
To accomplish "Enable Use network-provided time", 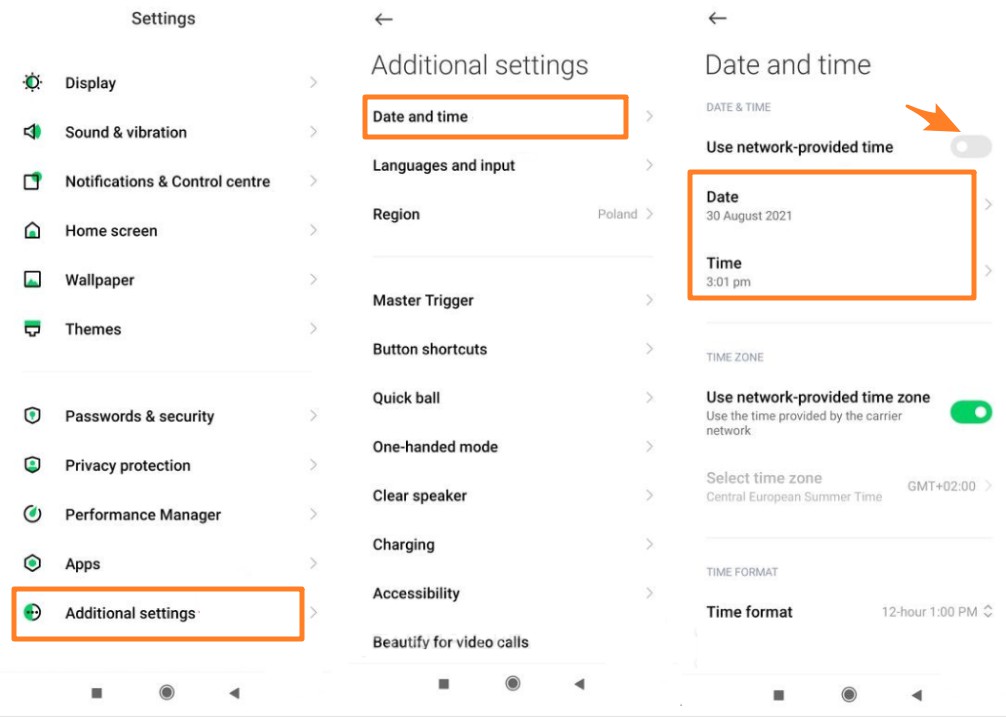I will pos(969,147).
